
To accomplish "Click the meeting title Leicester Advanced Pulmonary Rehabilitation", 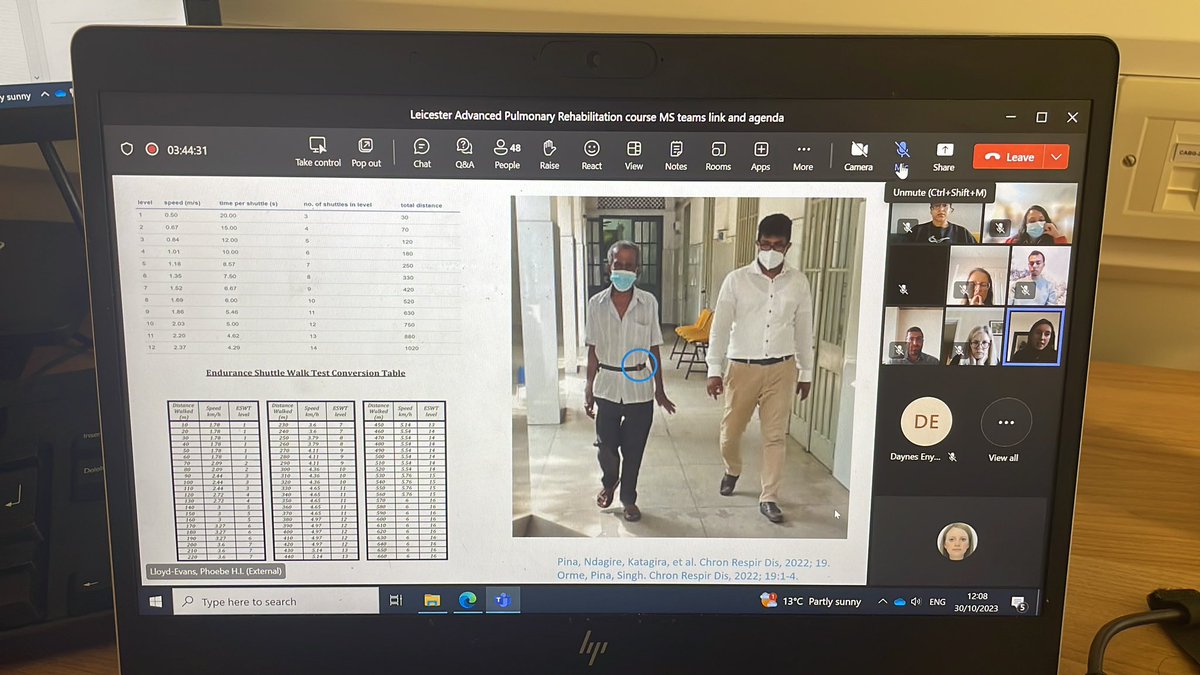I will 597,117.
